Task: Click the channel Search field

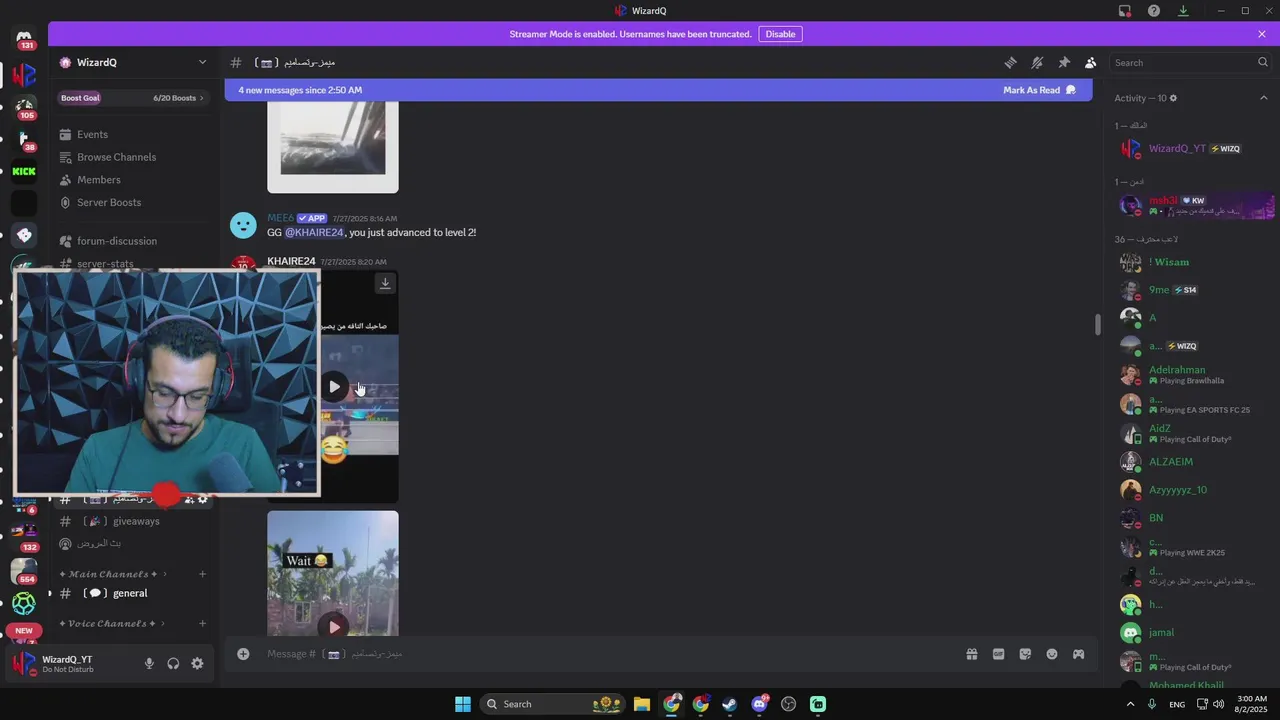Action: tap(1191, 62)
